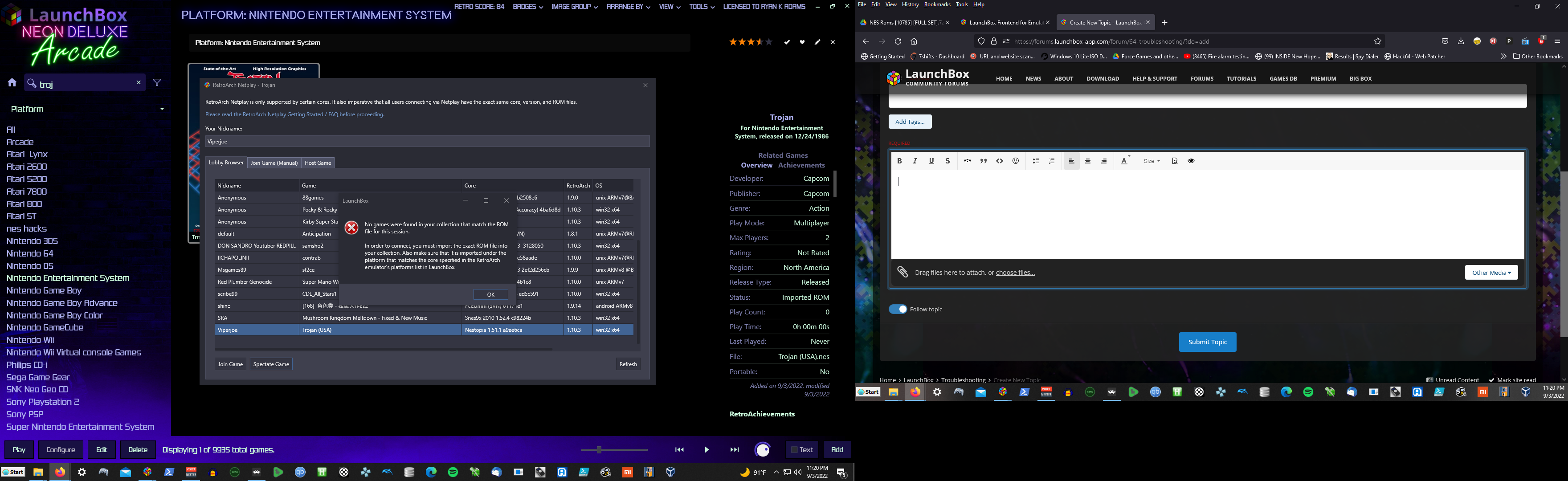The image size is (1568, 481).
Task: Favorite the Trojan game with the heart icon
Action: tap(802, 42)
